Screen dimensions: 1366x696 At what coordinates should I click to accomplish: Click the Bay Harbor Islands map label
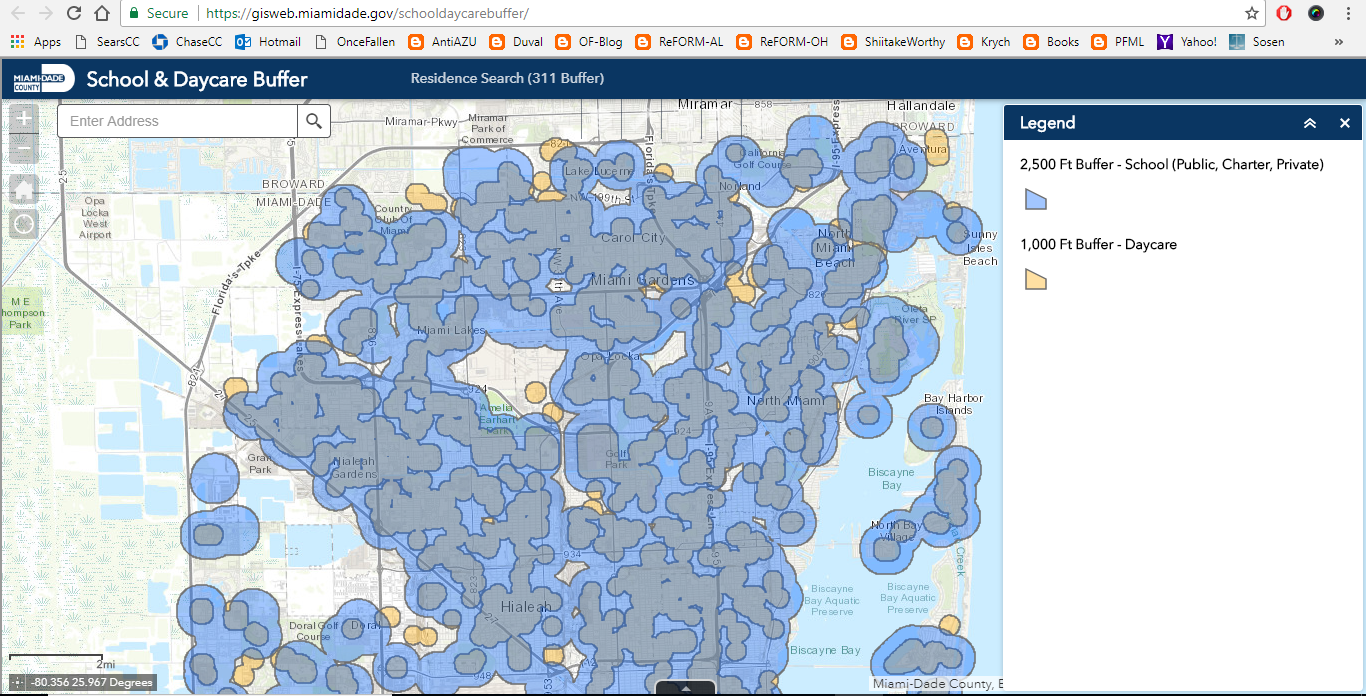pyautogui.click(x=953, y=404)
